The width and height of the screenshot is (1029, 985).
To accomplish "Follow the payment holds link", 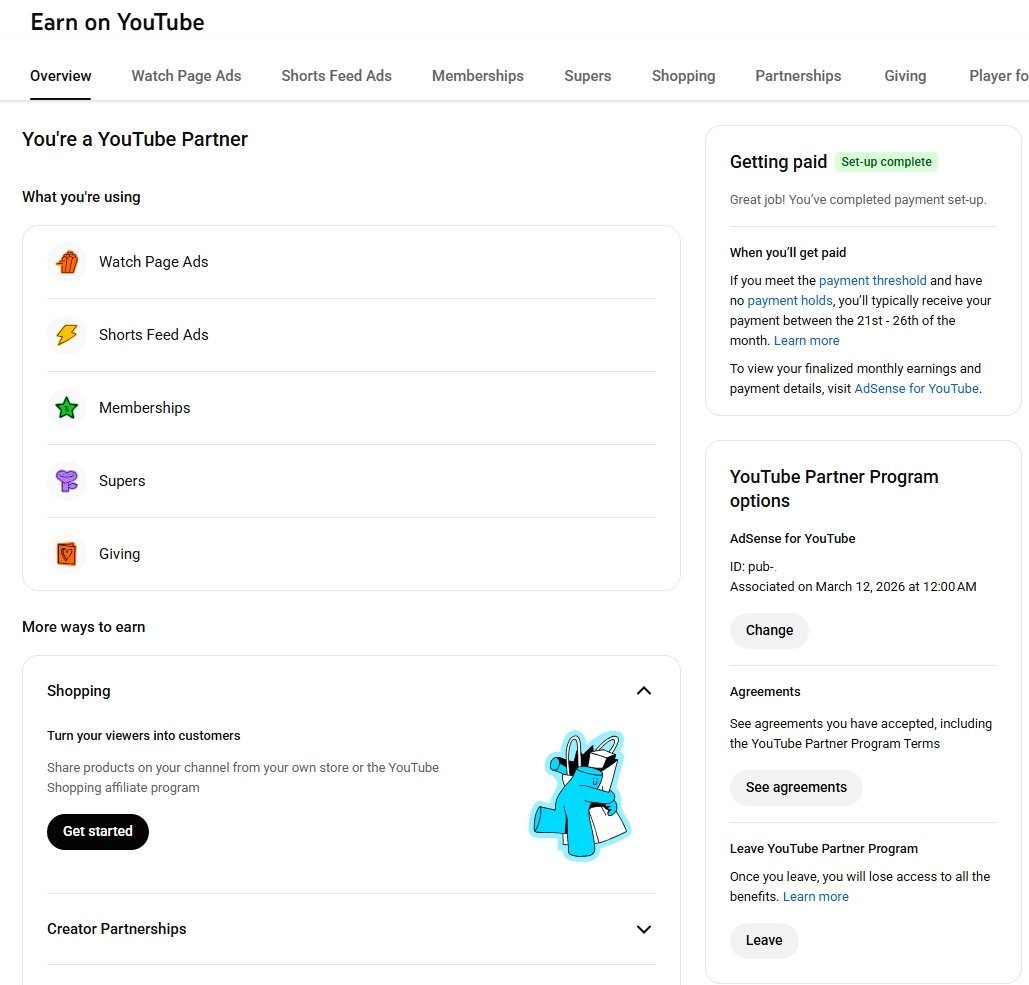I will click(x=789, y=301).
